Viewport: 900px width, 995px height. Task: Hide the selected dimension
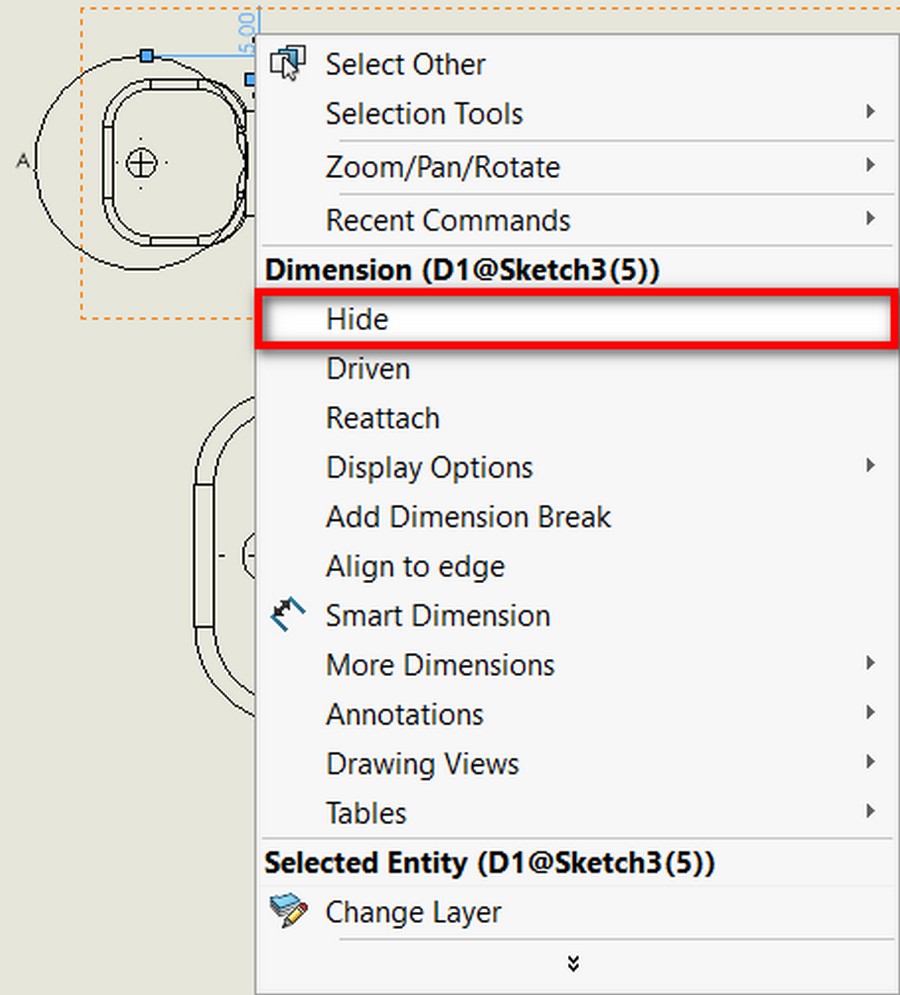coord(577,319)
